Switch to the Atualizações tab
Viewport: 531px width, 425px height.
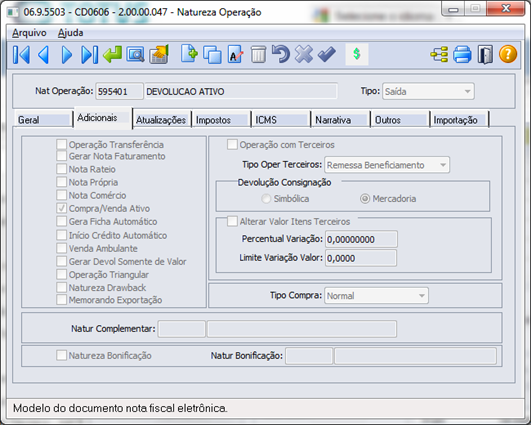(x=162, y=120)
